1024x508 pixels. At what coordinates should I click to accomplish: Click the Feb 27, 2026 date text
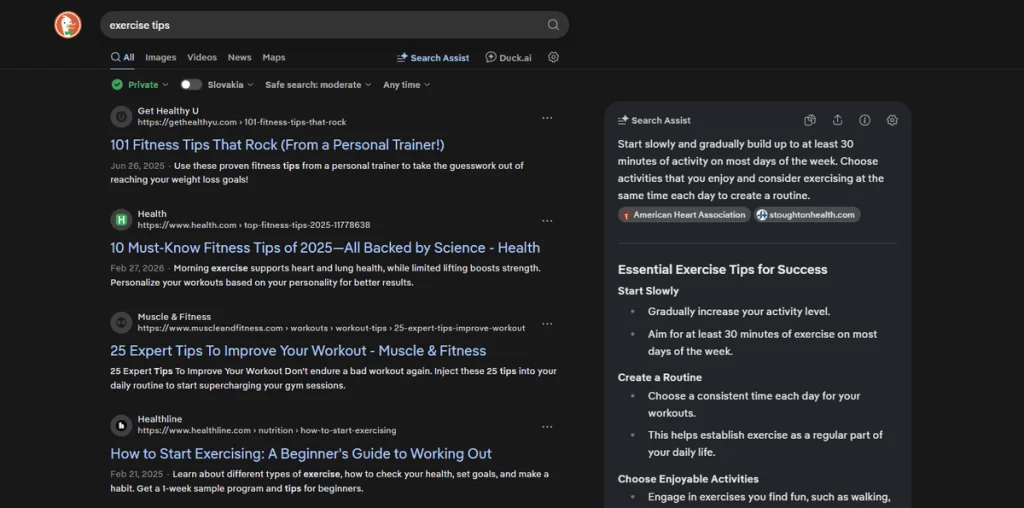click(137, 268)
